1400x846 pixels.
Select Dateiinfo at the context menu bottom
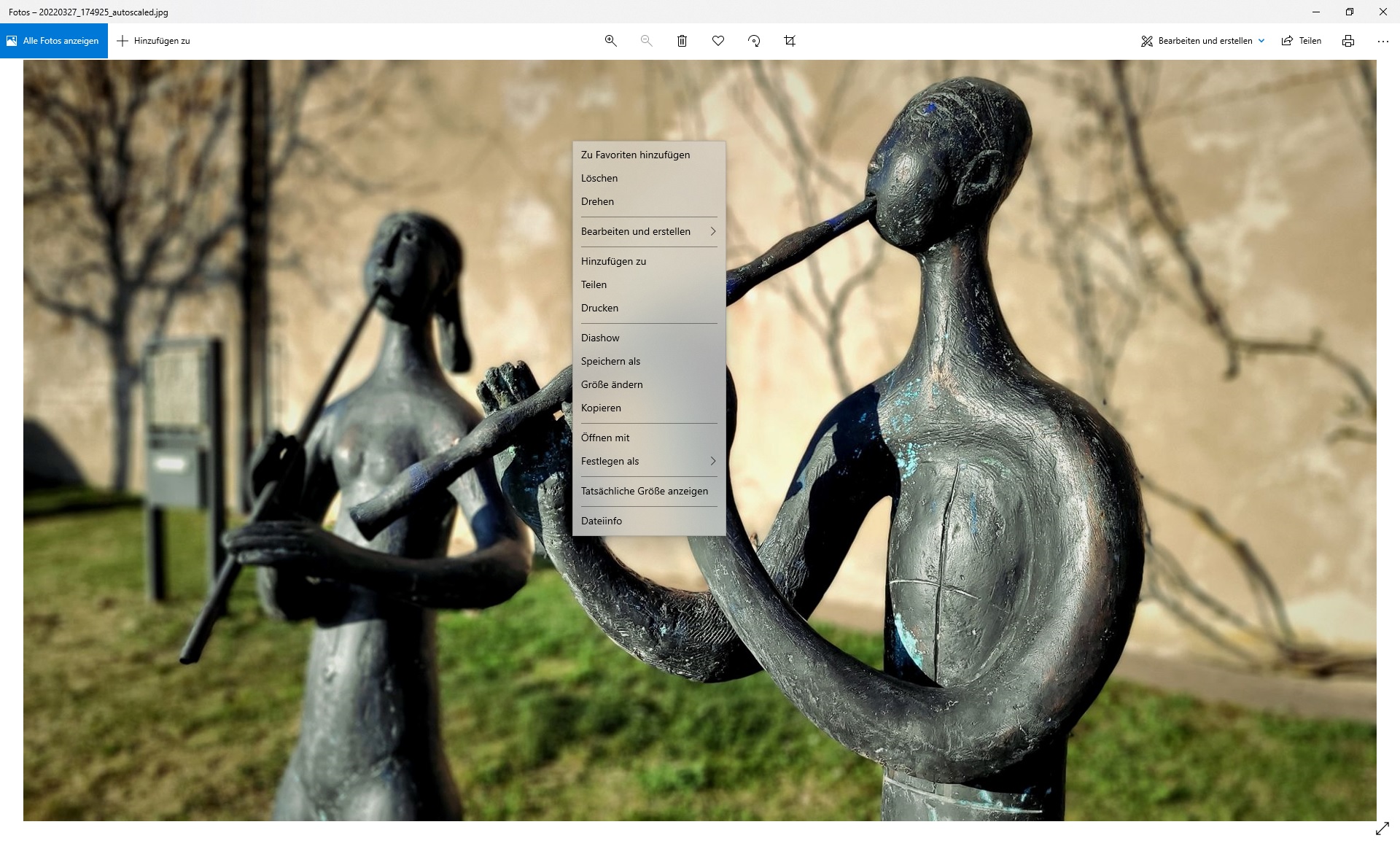pyautogui.click(x=602, y=521)
